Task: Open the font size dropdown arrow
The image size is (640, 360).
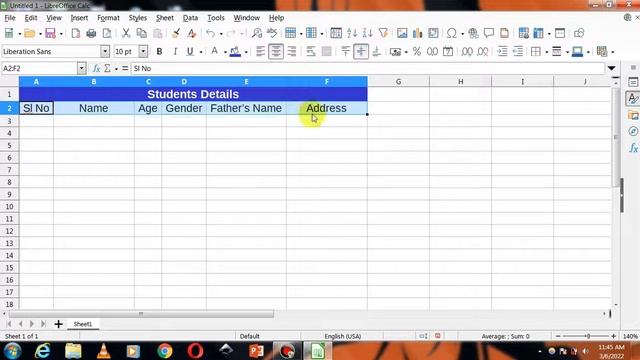Action: tap(143, 51)
